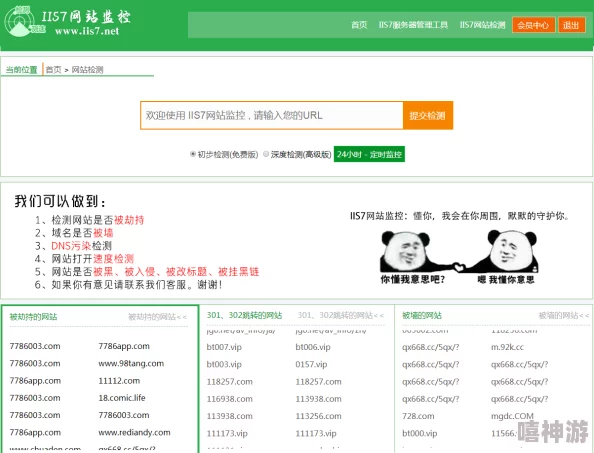This screenshot has width=594, height=453.
Task: Click 被墙的网站<< more link
Action: point(564,315)
